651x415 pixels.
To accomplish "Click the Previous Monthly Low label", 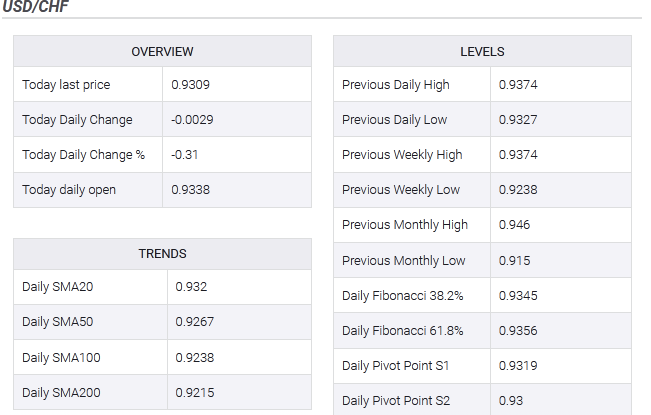I will point(403,260).
